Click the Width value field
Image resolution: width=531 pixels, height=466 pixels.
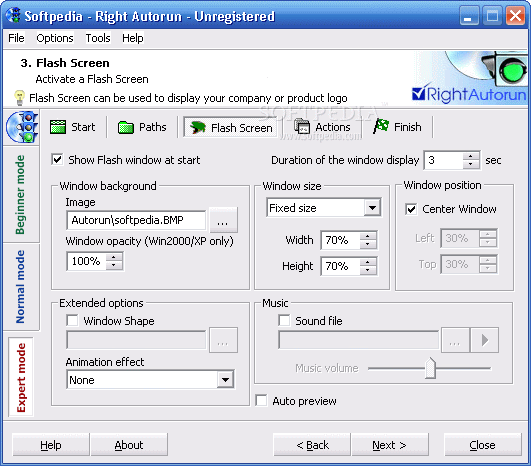(x=340, y=240)
